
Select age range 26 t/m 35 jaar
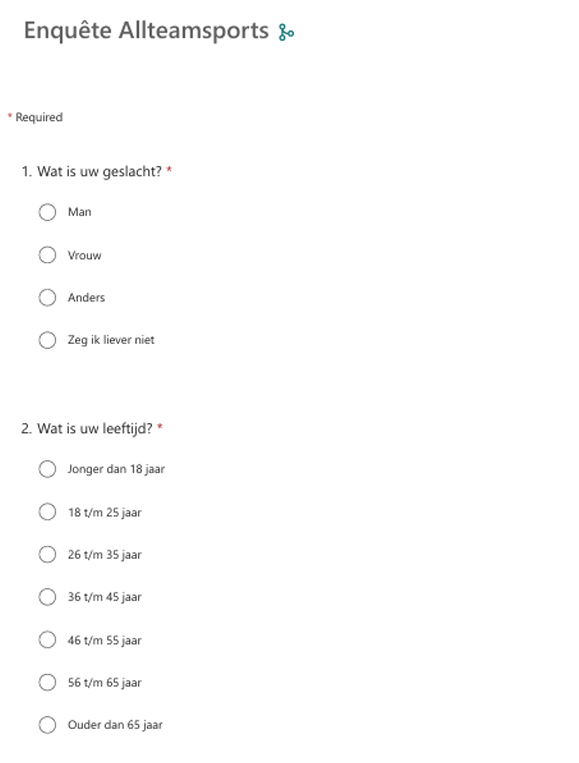coord(47,554)
